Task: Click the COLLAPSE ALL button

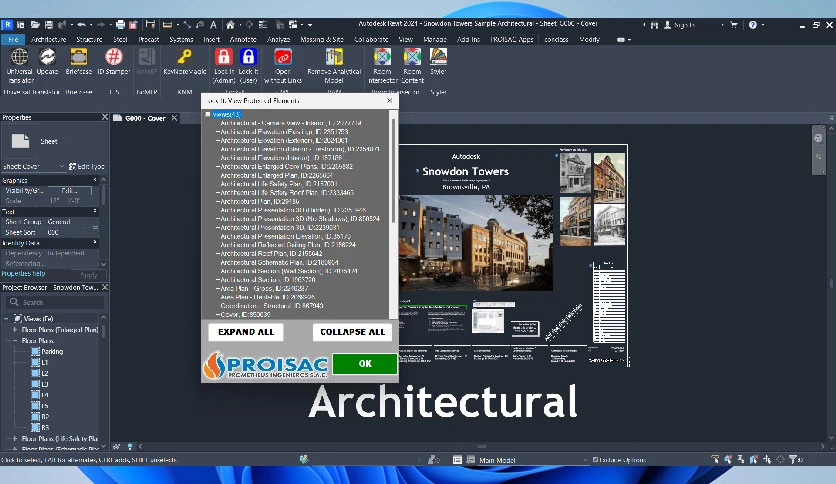Action: 352,332
